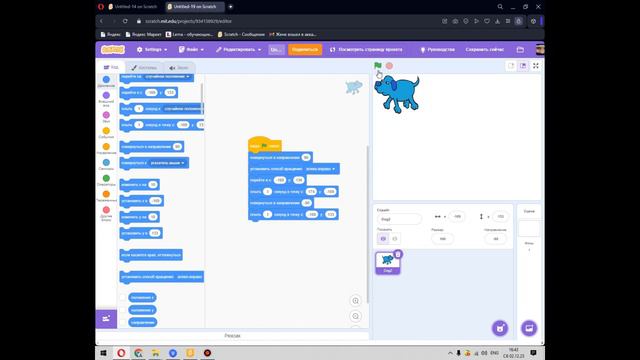This screenshot has height=360, width=640.
Task: Tick the checkbox next to direction reporter
Action: [x=123, y=322]
